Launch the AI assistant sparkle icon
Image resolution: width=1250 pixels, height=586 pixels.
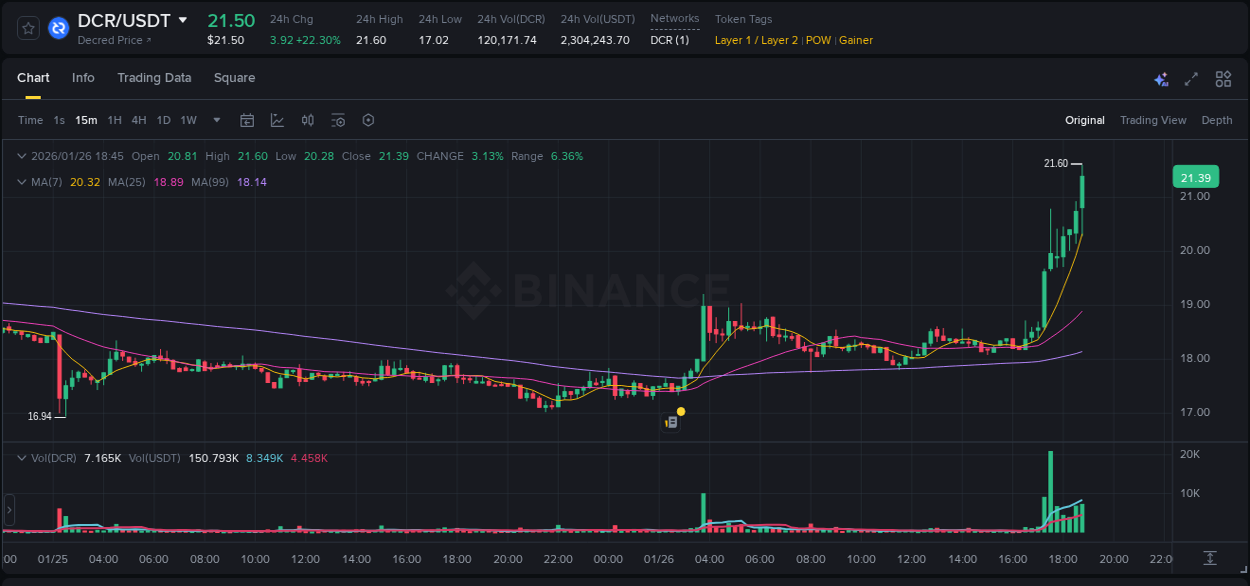1161,78
